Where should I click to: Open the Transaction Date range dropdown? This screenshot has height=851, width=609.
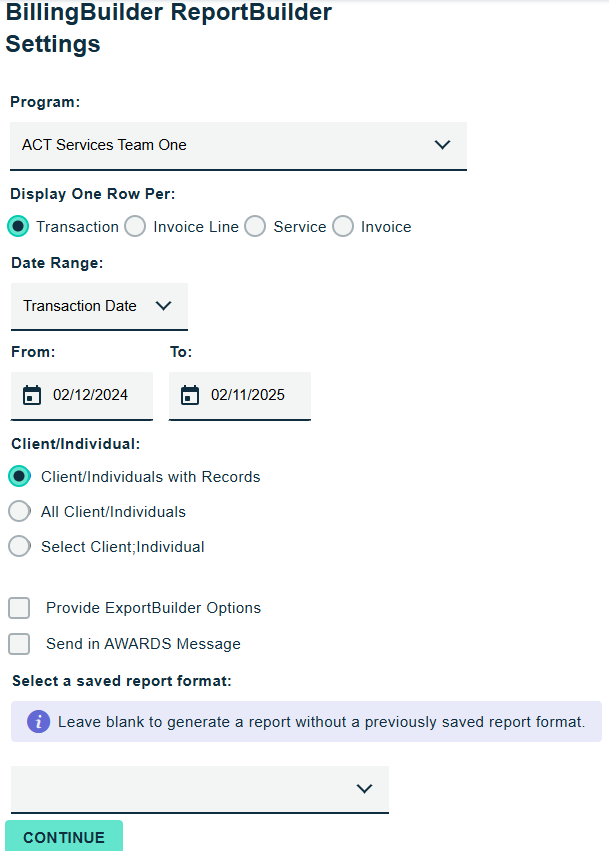pos(99,306)
